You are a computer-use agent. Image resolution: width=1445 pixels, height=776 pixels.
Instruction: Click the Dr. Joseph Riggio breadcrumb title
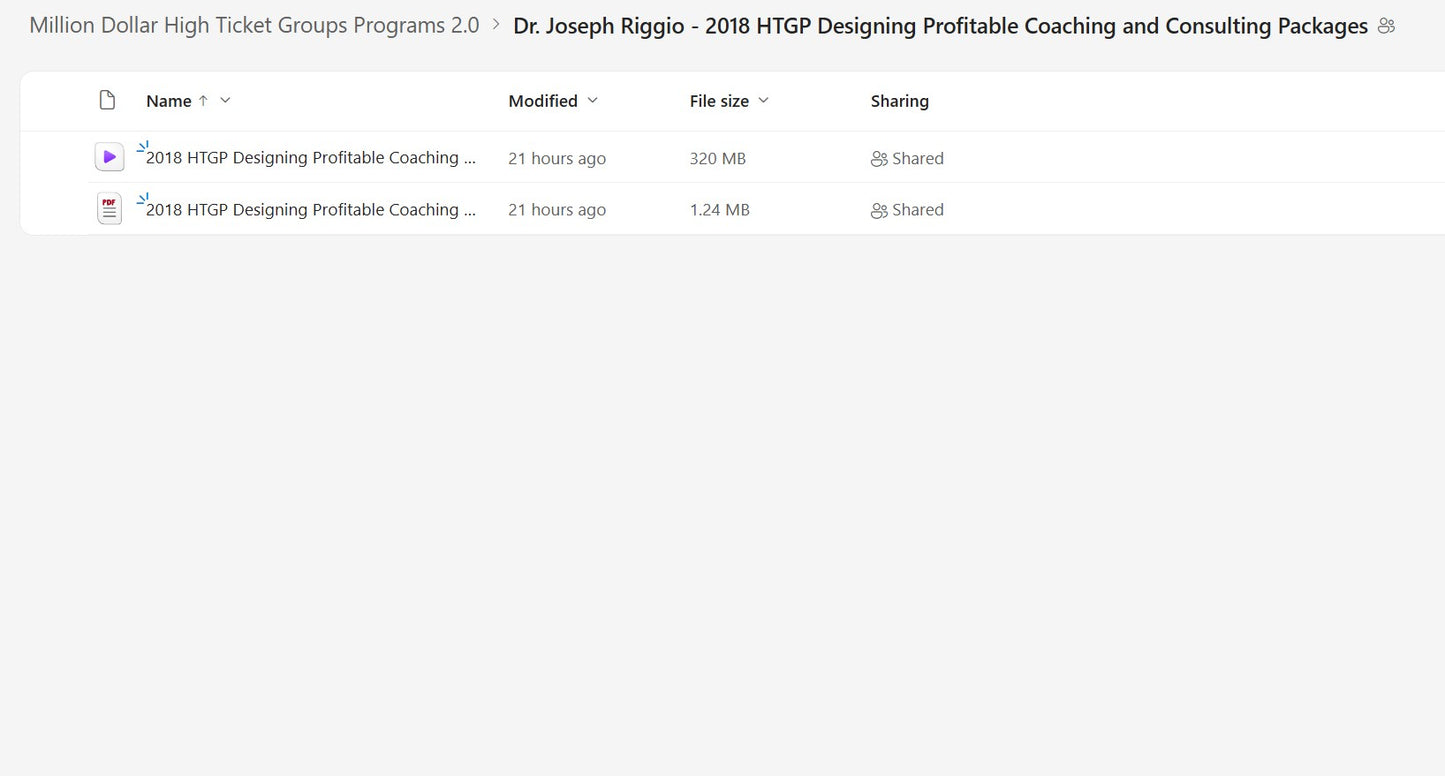[938, 25]
